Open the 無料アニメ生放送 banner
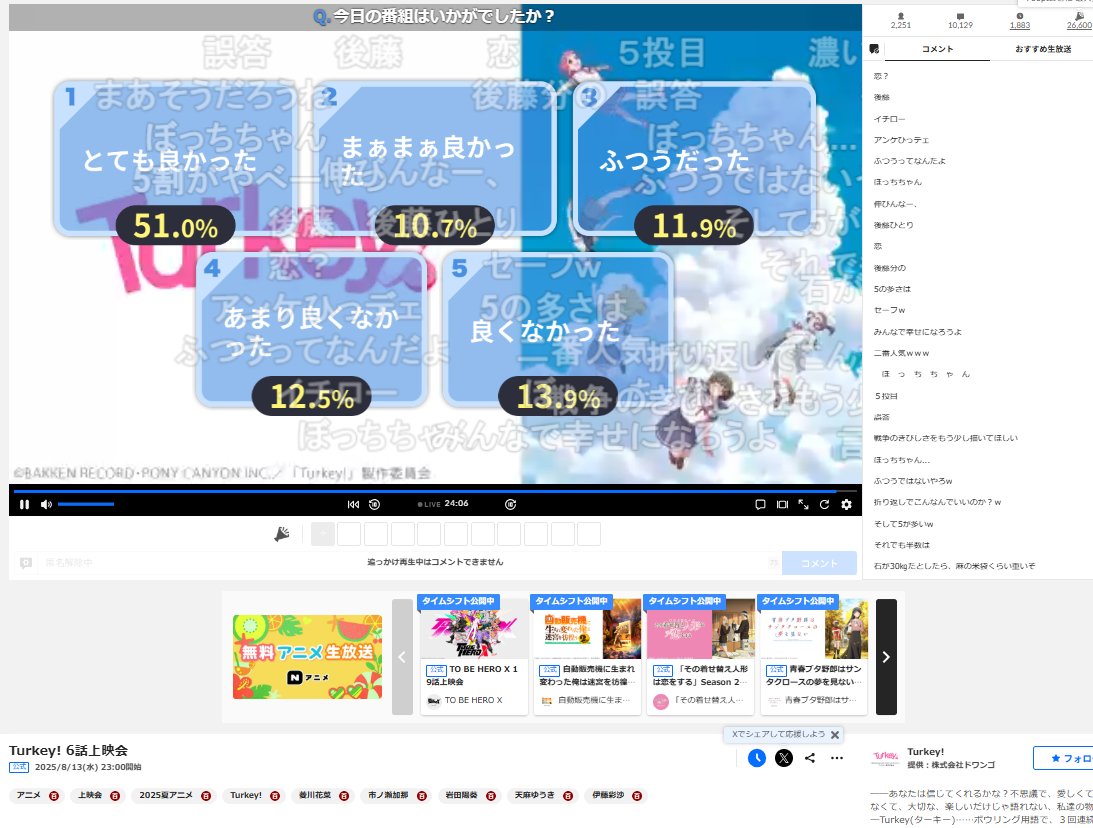 point(307,657)
